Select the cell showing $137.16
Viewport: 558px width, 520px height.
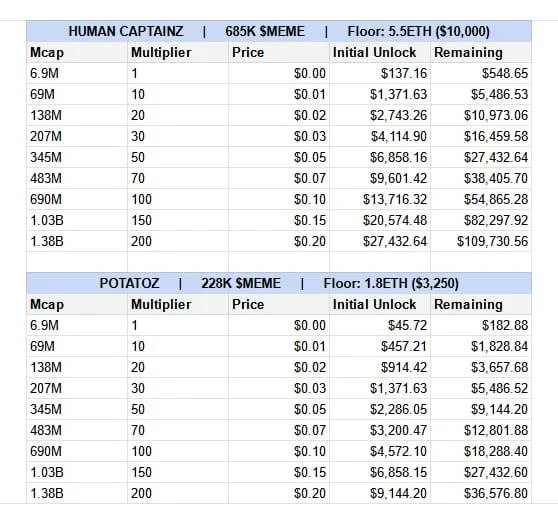pos(380,73)
